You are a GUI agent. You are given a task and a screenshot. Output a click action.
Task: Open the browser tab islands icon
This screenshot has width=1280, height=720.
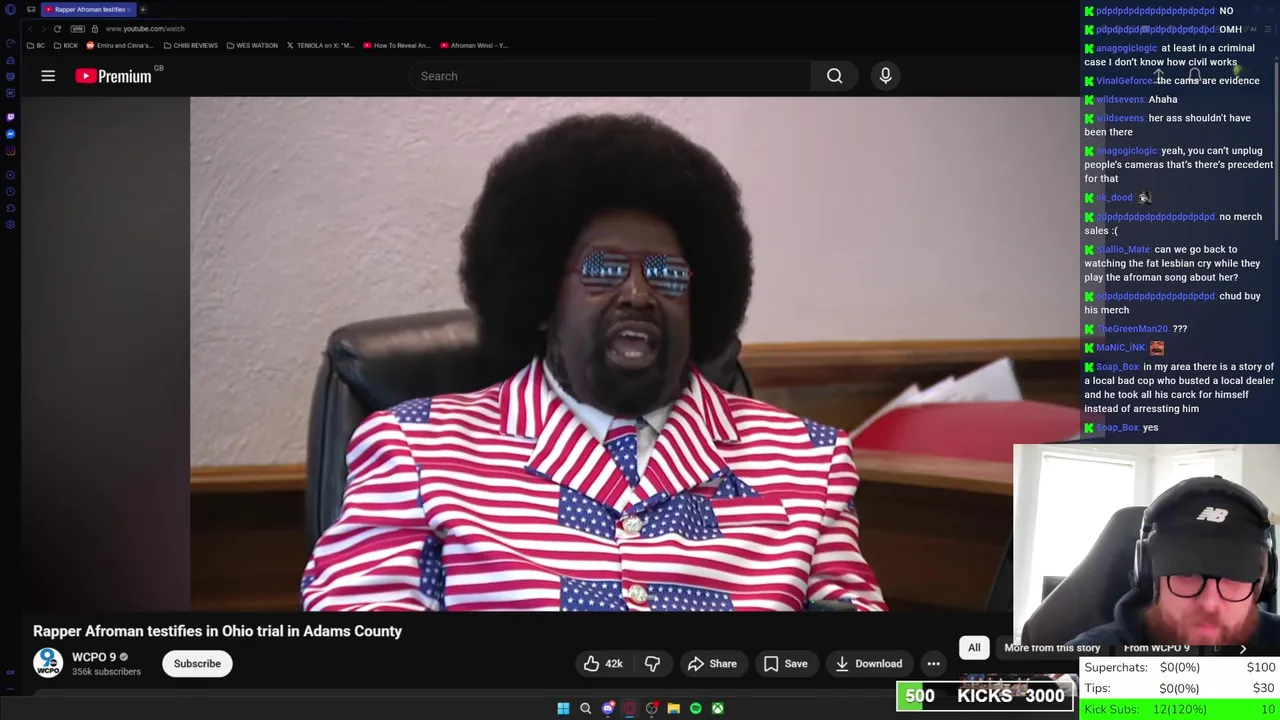click(x=31, y=9)
